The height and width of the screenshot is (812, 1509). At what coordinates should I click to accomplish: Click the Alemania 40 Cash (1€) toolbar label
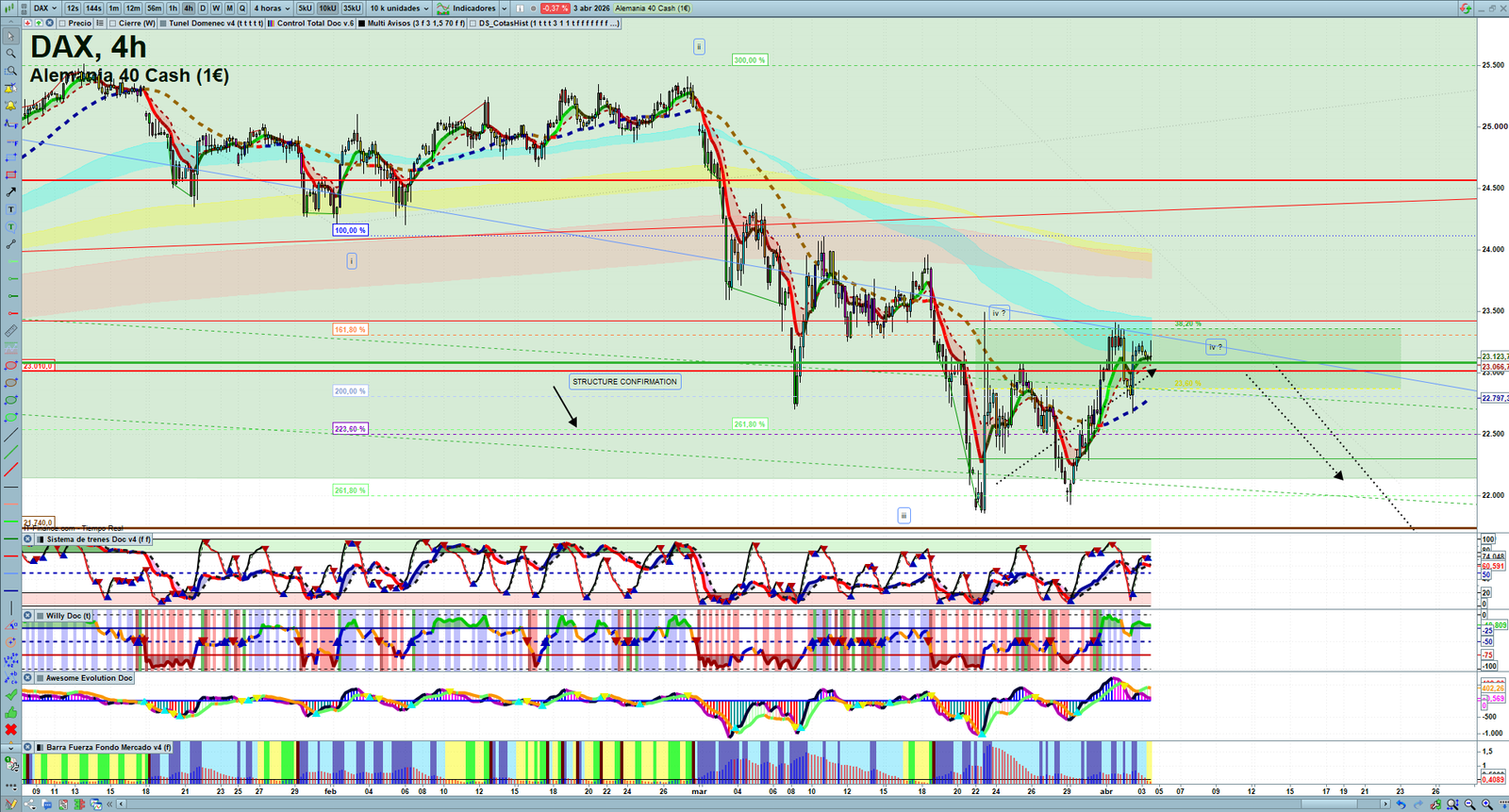tap(653, 8)
